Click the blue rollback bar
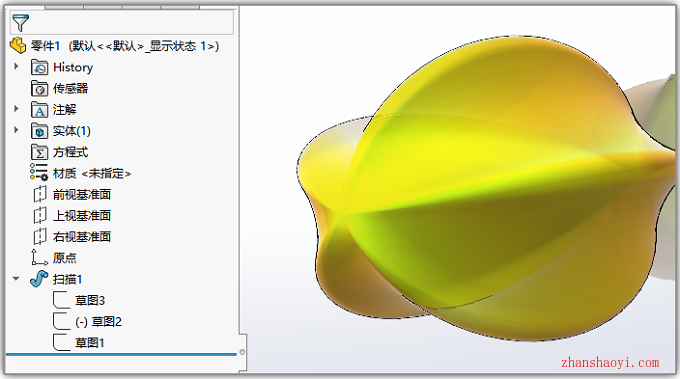Viewport: 680px width, 379px height. tap(121, 354)
